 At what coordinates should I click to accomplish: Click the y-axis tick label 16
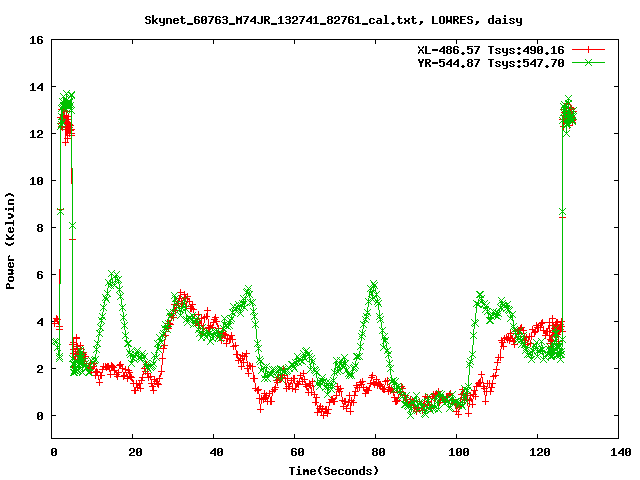(x=36, y=40)
